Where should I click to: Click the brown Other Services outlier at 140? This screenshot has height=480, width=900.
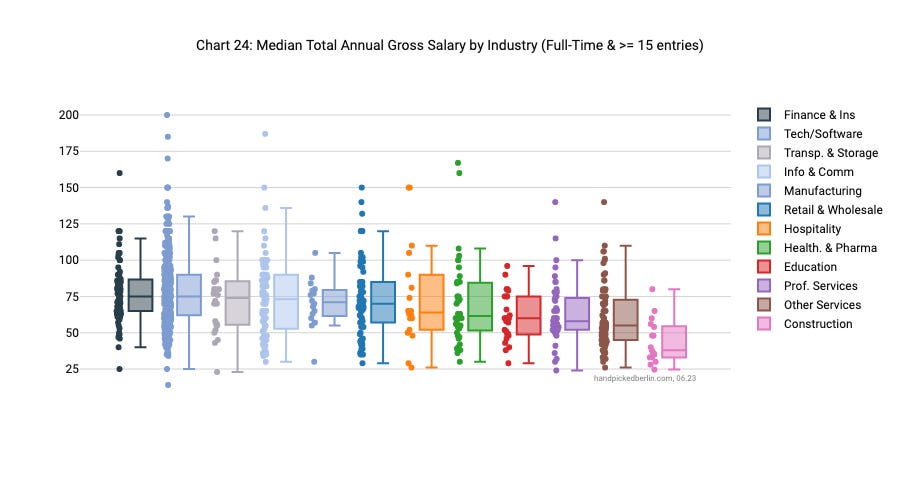(x=604, y=202)
